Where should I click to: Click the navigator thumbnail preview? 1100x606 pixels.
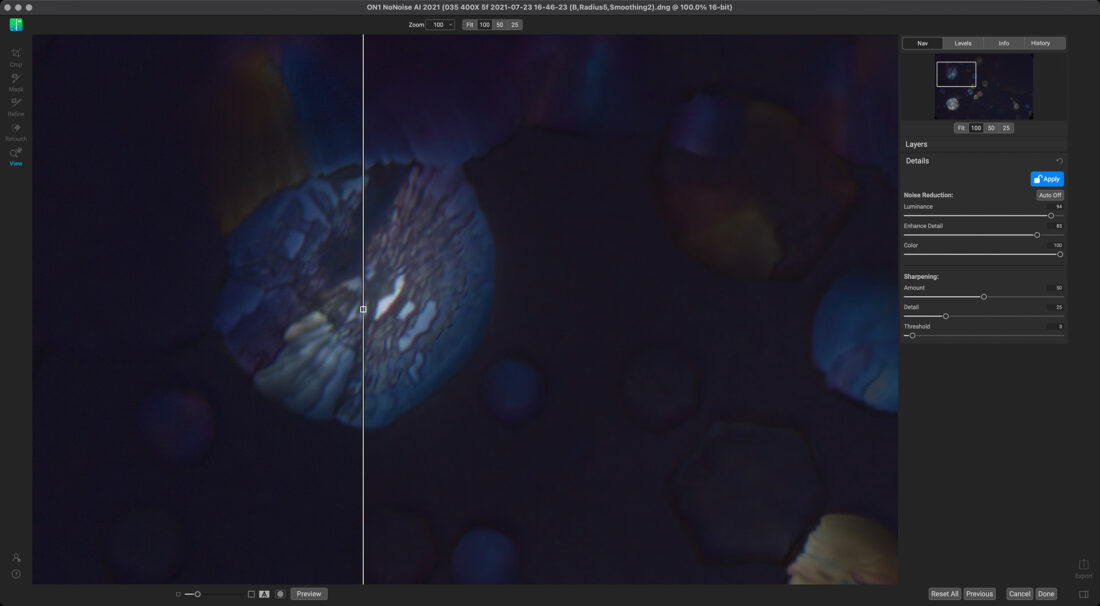click(984, 87)
